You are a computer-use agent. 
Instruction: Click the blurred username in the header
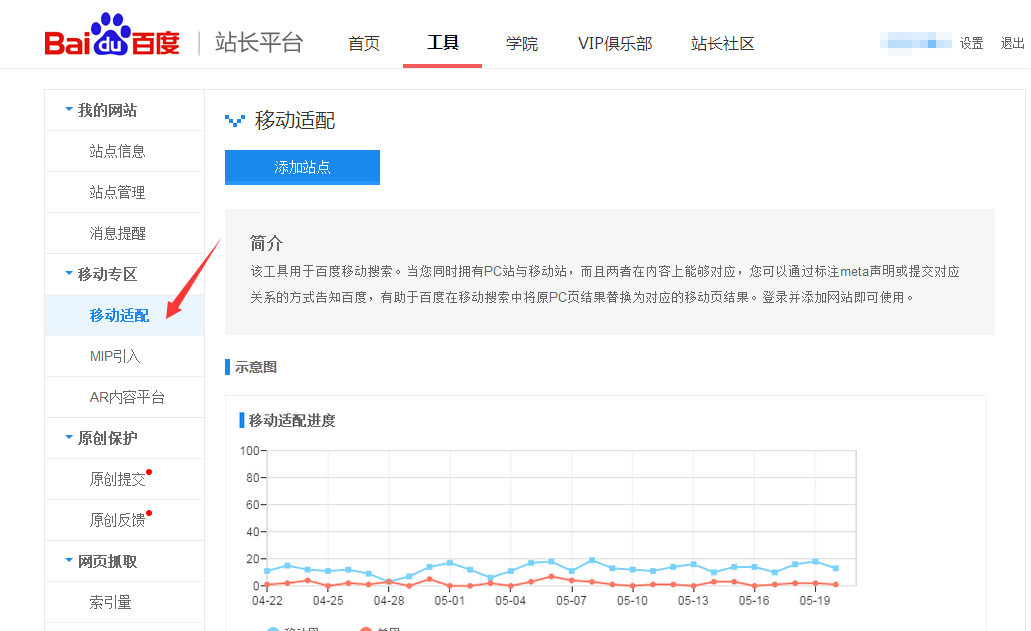[915, 43]
